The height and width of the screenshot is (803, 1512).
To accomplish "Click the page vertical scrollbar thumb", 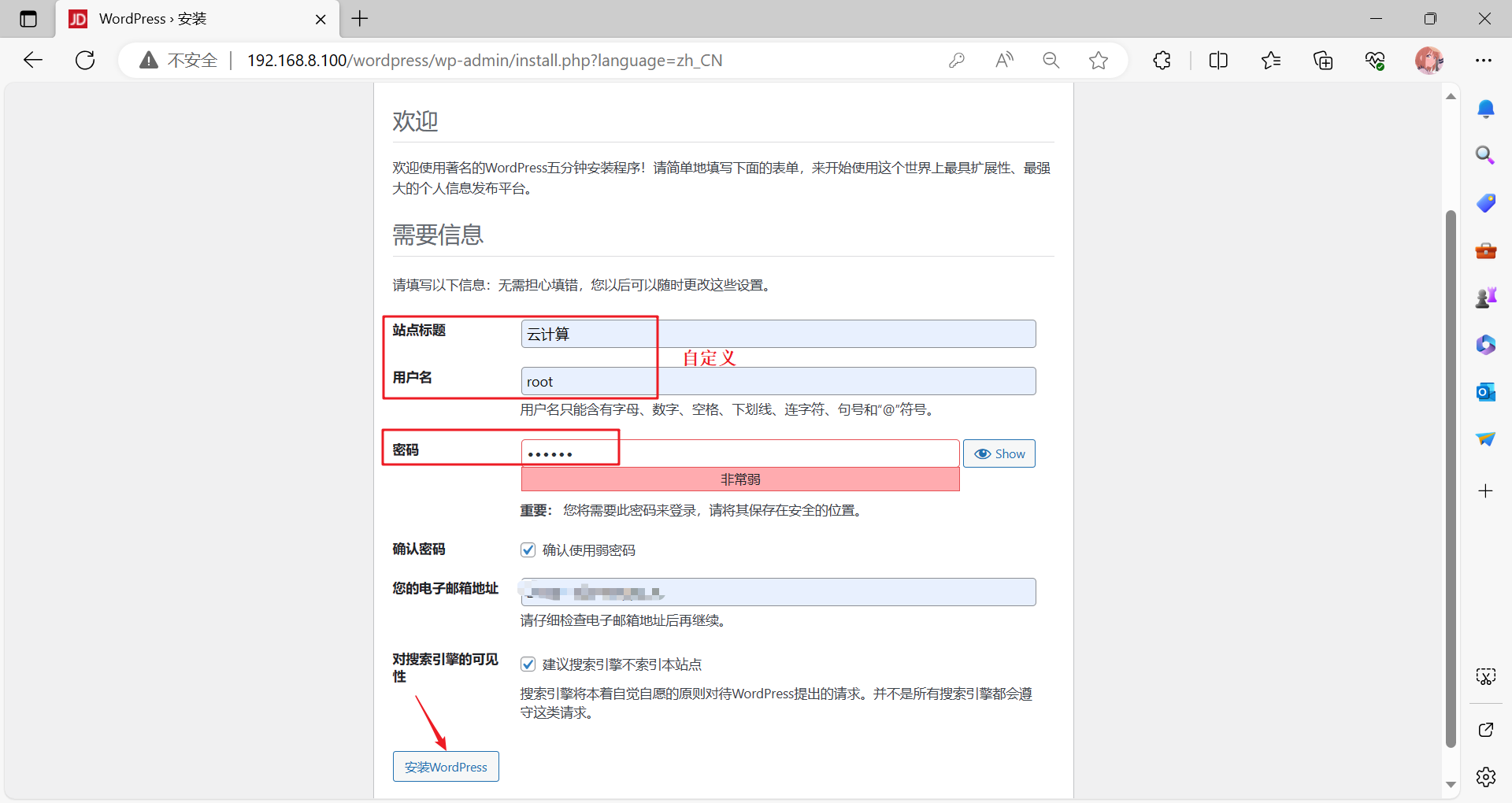I will pyautogui.click(x=1451, y=479).
